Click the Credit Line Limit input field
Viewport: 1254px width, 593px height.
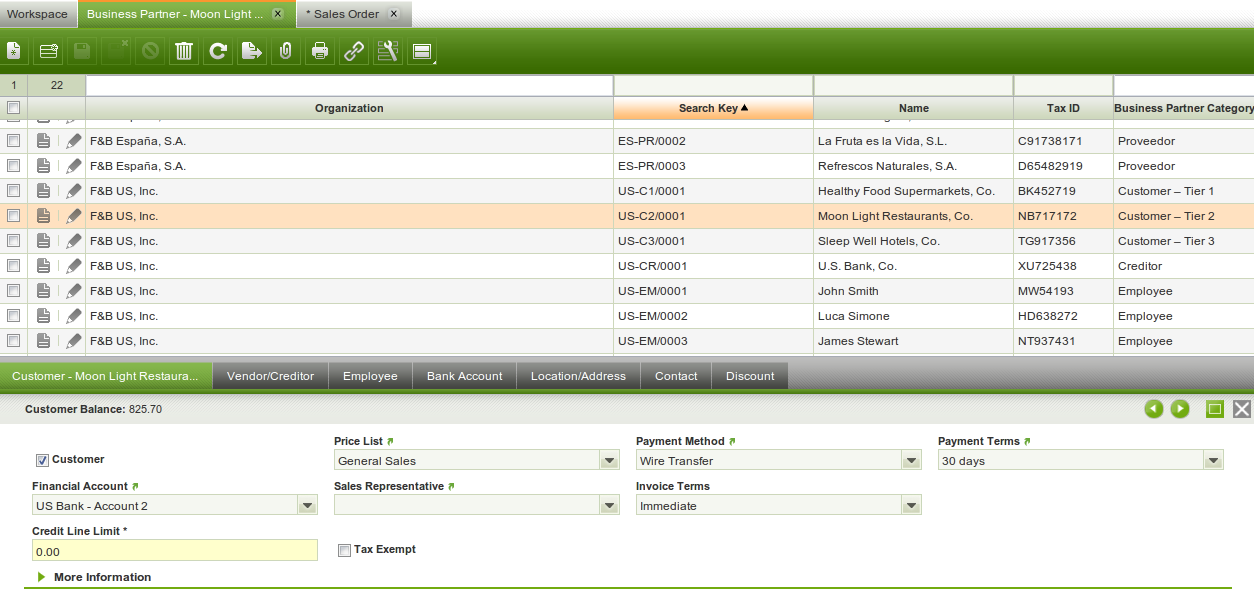(x=174, y=551)
